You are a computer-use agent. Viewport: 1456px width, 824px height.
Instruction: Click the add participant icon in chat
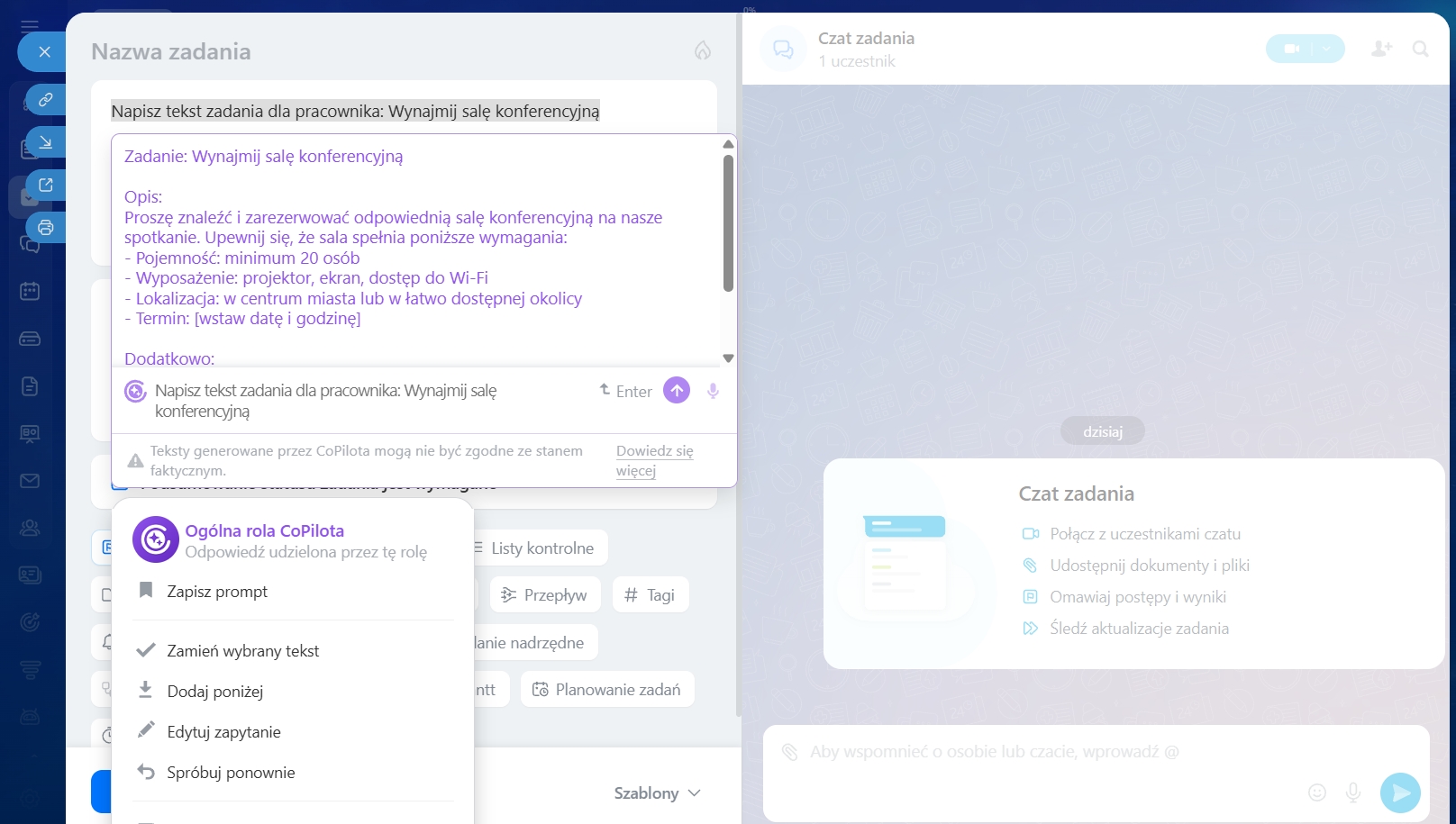(x=1381, y=49)
